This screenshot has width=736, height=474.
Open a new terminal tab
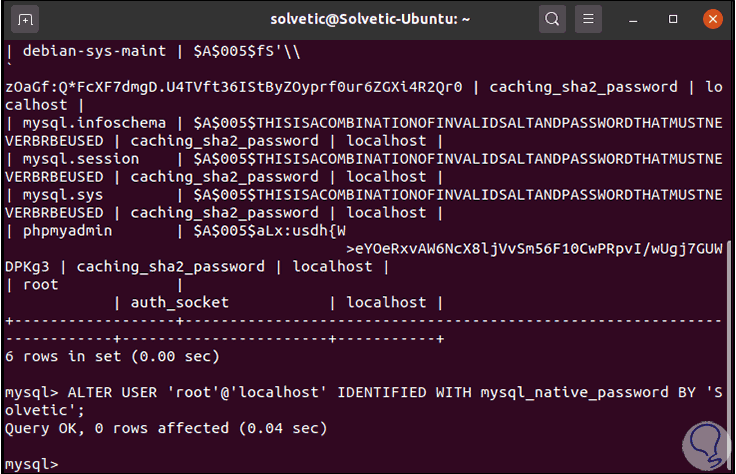[x=25, y=18]
